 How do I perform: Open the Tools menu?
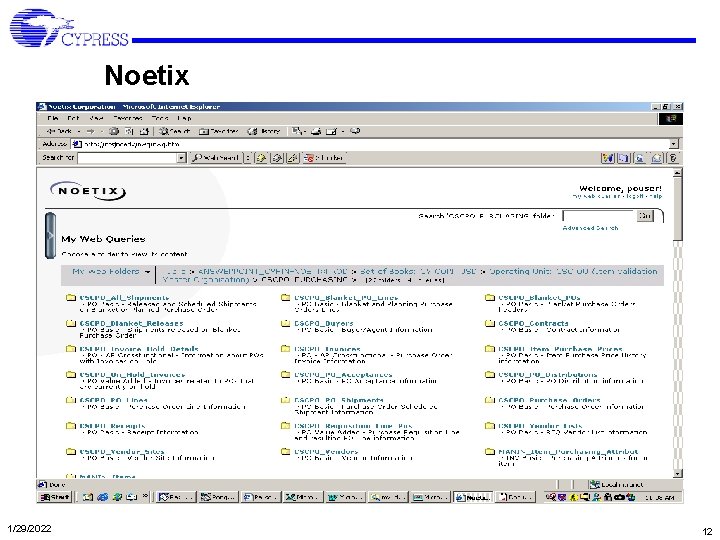click(x=160, y=118)
